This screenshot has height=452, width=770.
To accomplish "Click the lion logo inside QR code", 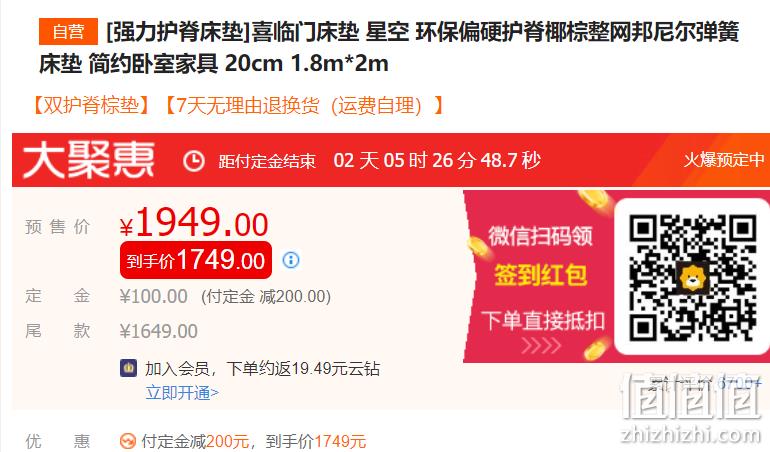I will 692,278.
